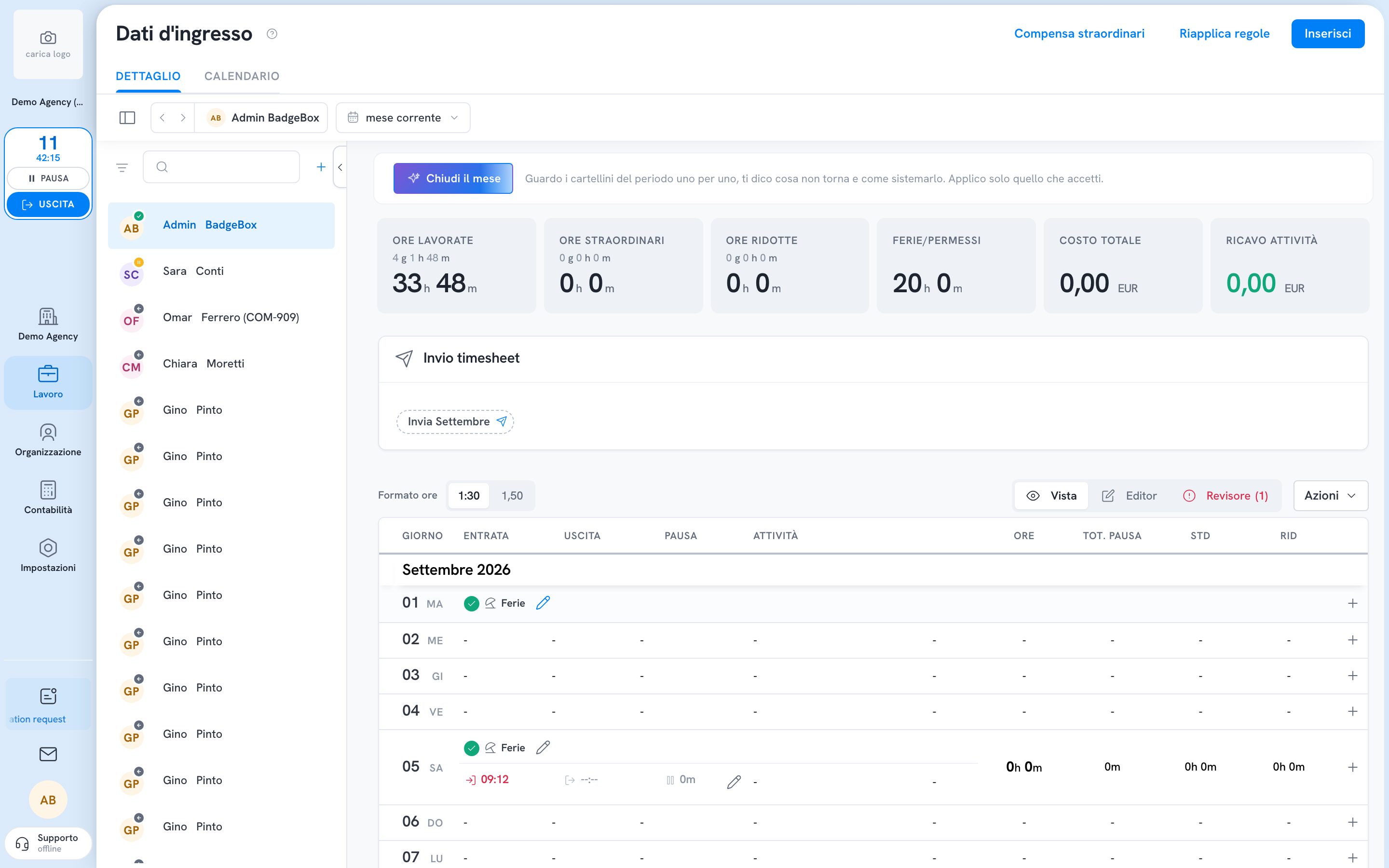Switch to Revisore (1) mode

pos(1226,495)
